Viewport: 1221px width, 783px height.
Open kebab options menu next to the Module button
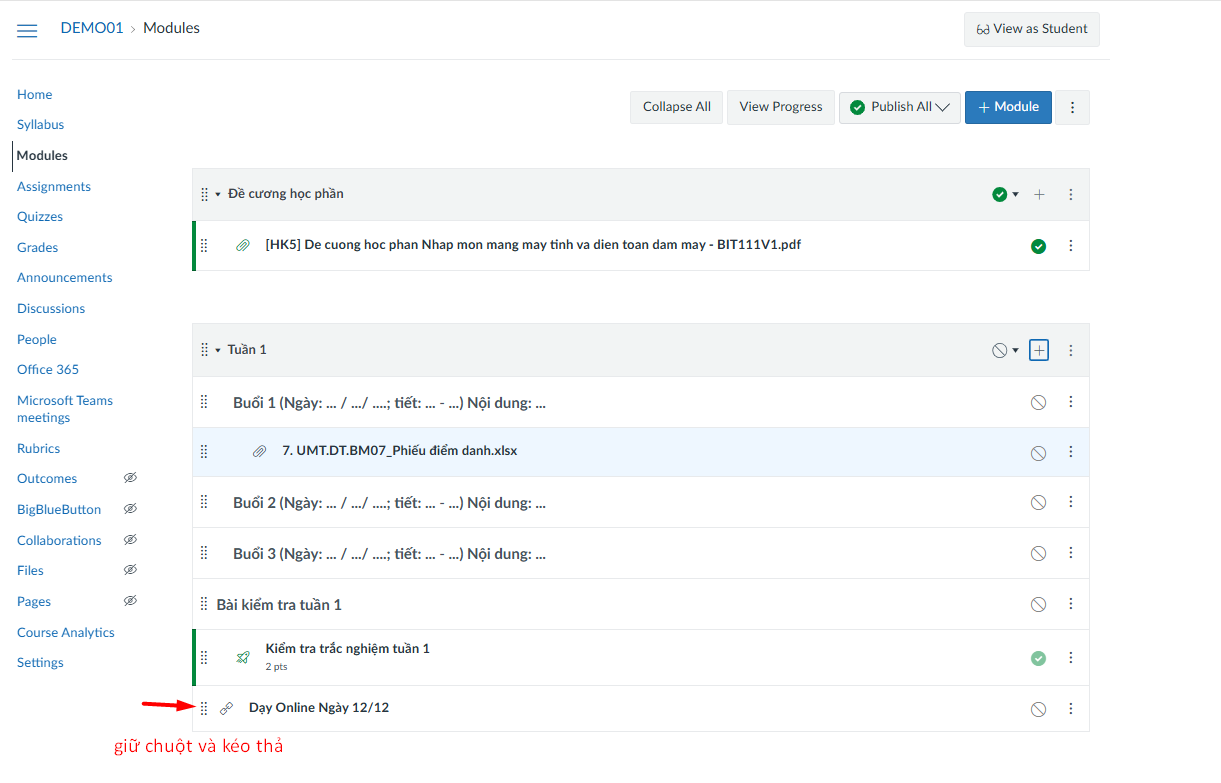[x=1072, y=107]
